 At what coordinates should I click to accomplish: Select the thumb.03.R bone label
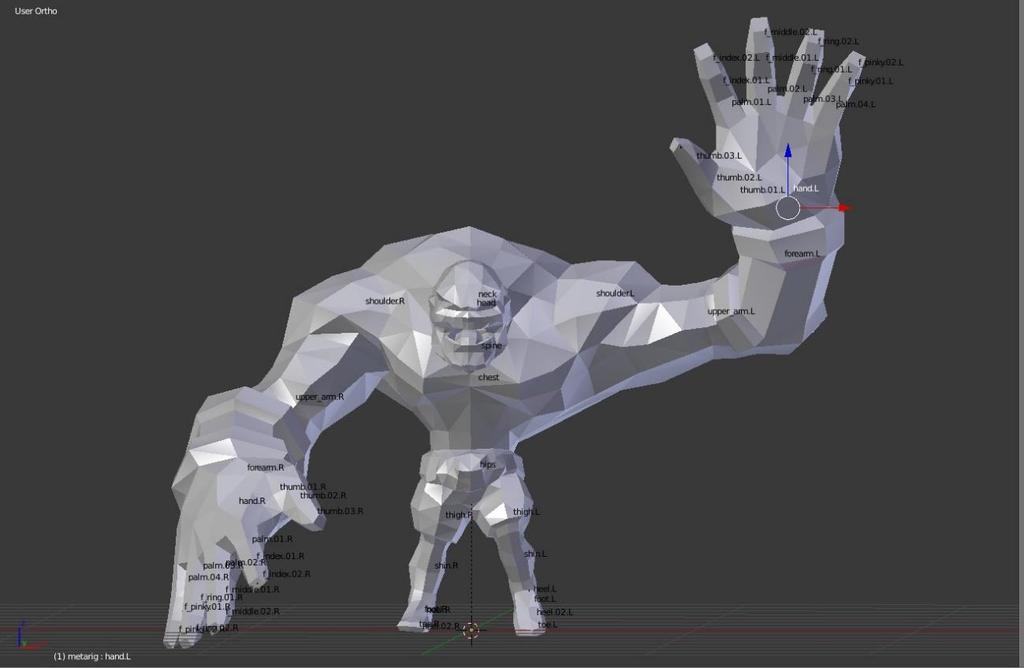coord(340,511)
